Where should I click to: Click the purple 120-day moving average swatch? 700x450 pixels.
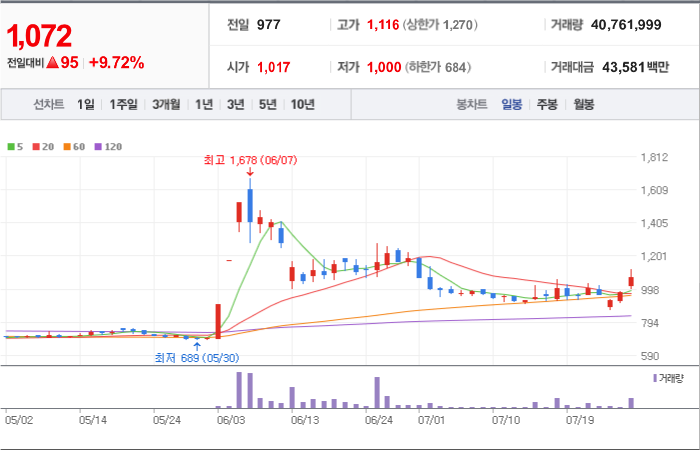click(99, 147)
